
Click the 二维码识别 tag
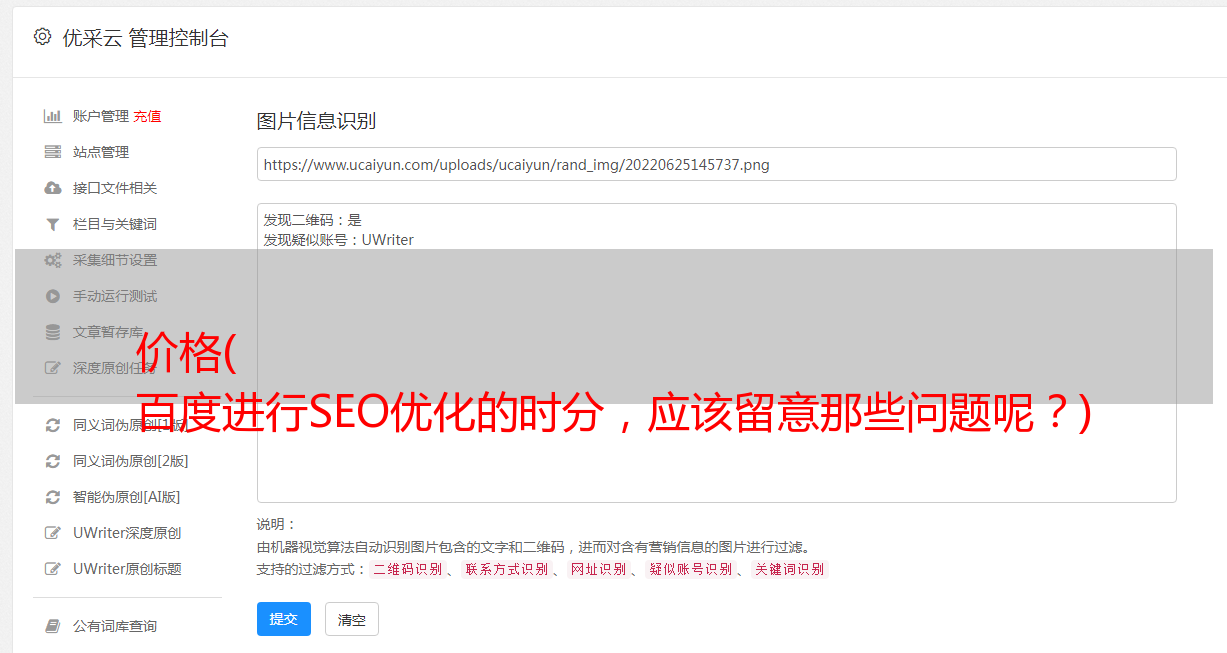coord(407,569)
